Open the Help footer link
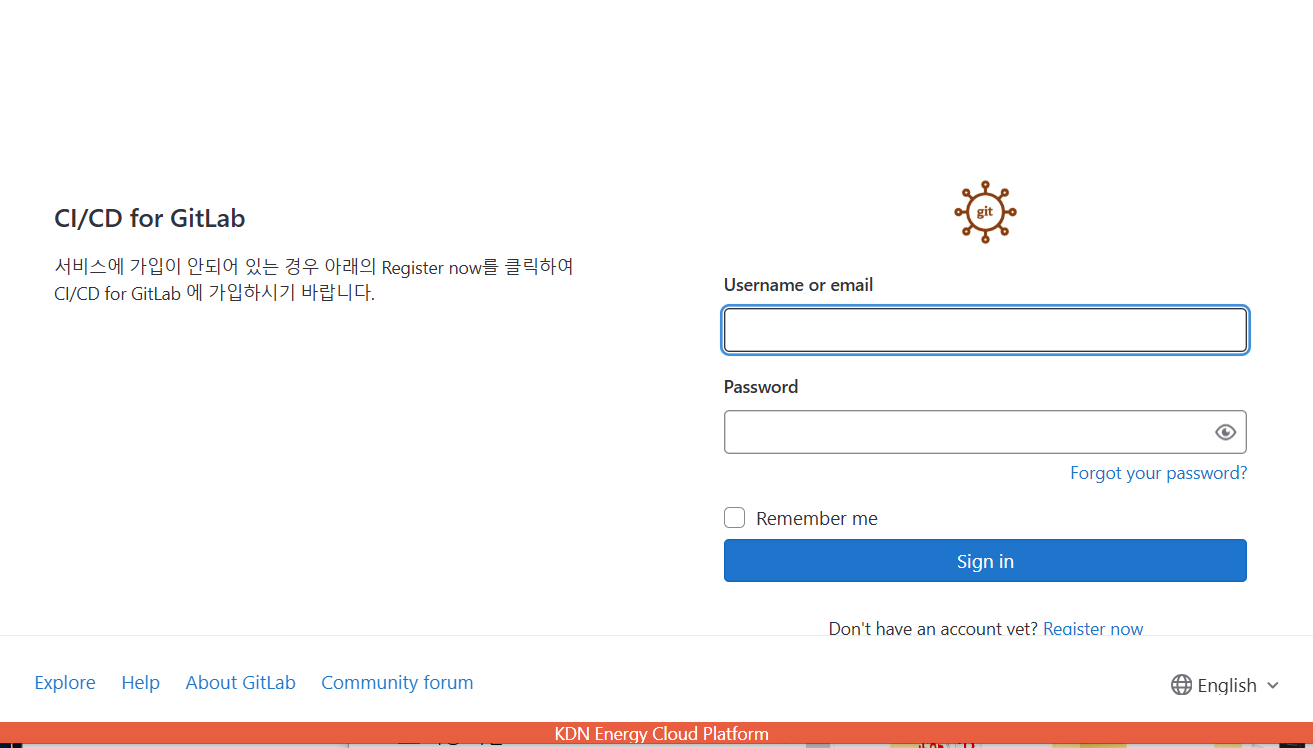 [140, 683]
